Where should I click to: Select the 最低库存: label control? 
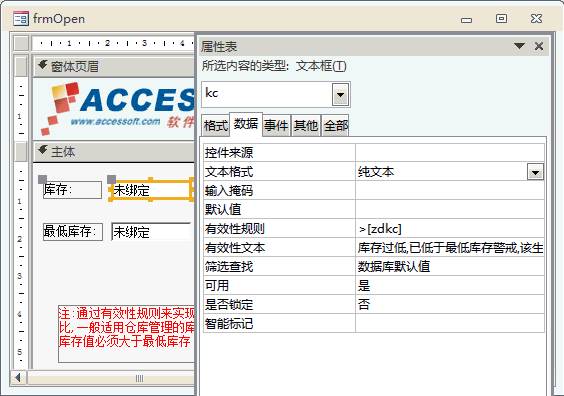tap(73, 232)
